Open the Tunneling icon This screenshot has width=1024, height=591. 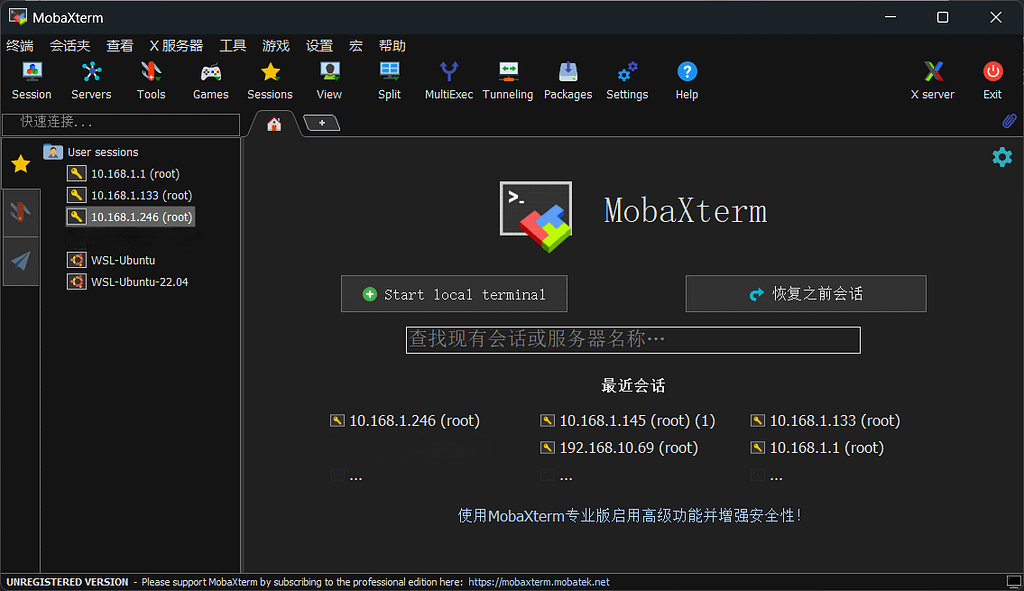tap(508, 80)
